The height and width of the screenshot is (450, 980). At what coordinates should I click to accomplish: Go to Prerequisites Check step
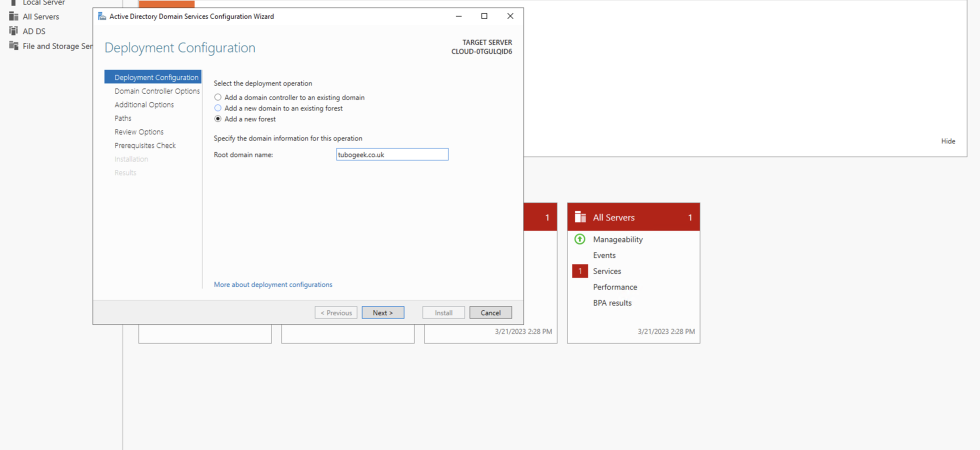tap(145, 146)
